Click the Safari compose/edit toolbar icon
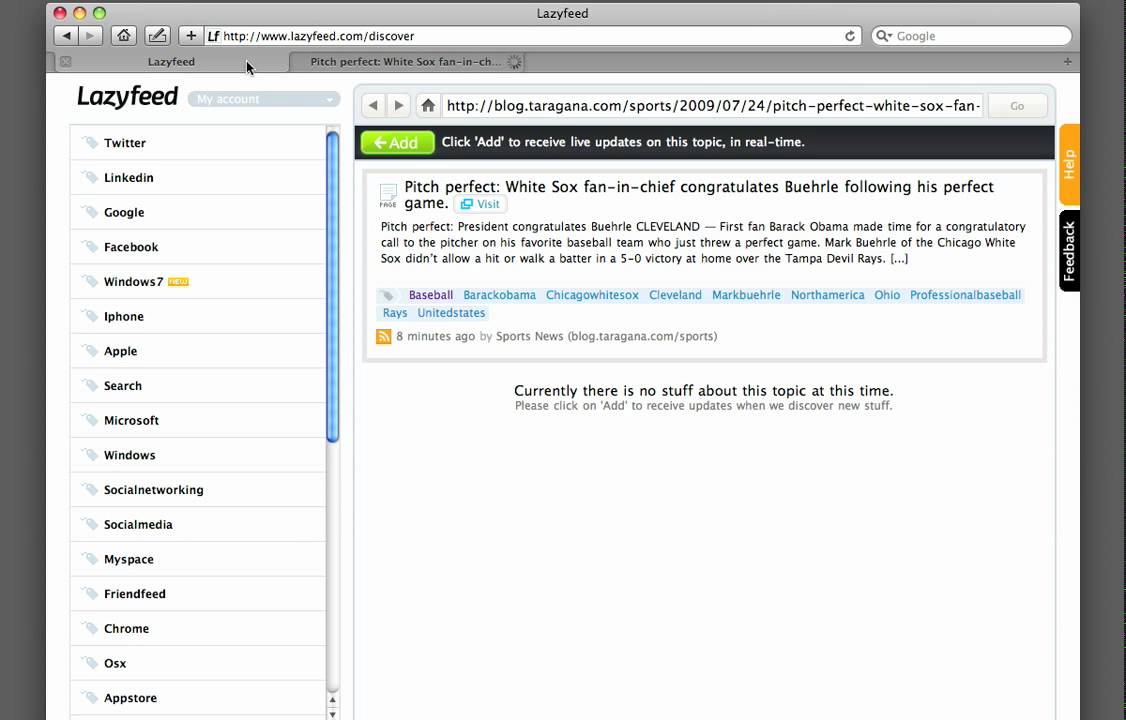 [157, 36]
